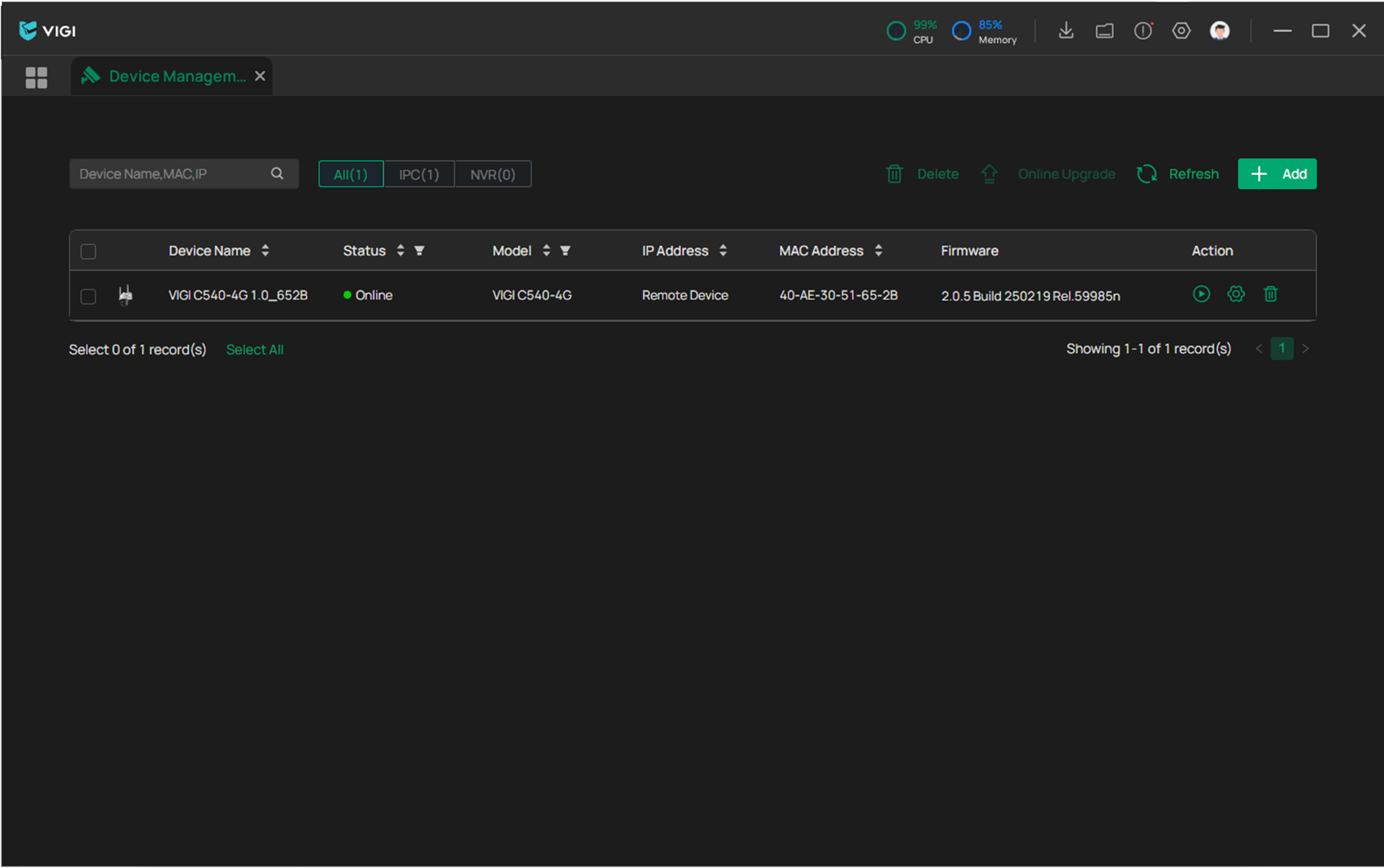Viewport: 1384px width, 868px height.
Task: Open the alert notifications icon
Action: pyautogui.click(x=1143, y=30)
